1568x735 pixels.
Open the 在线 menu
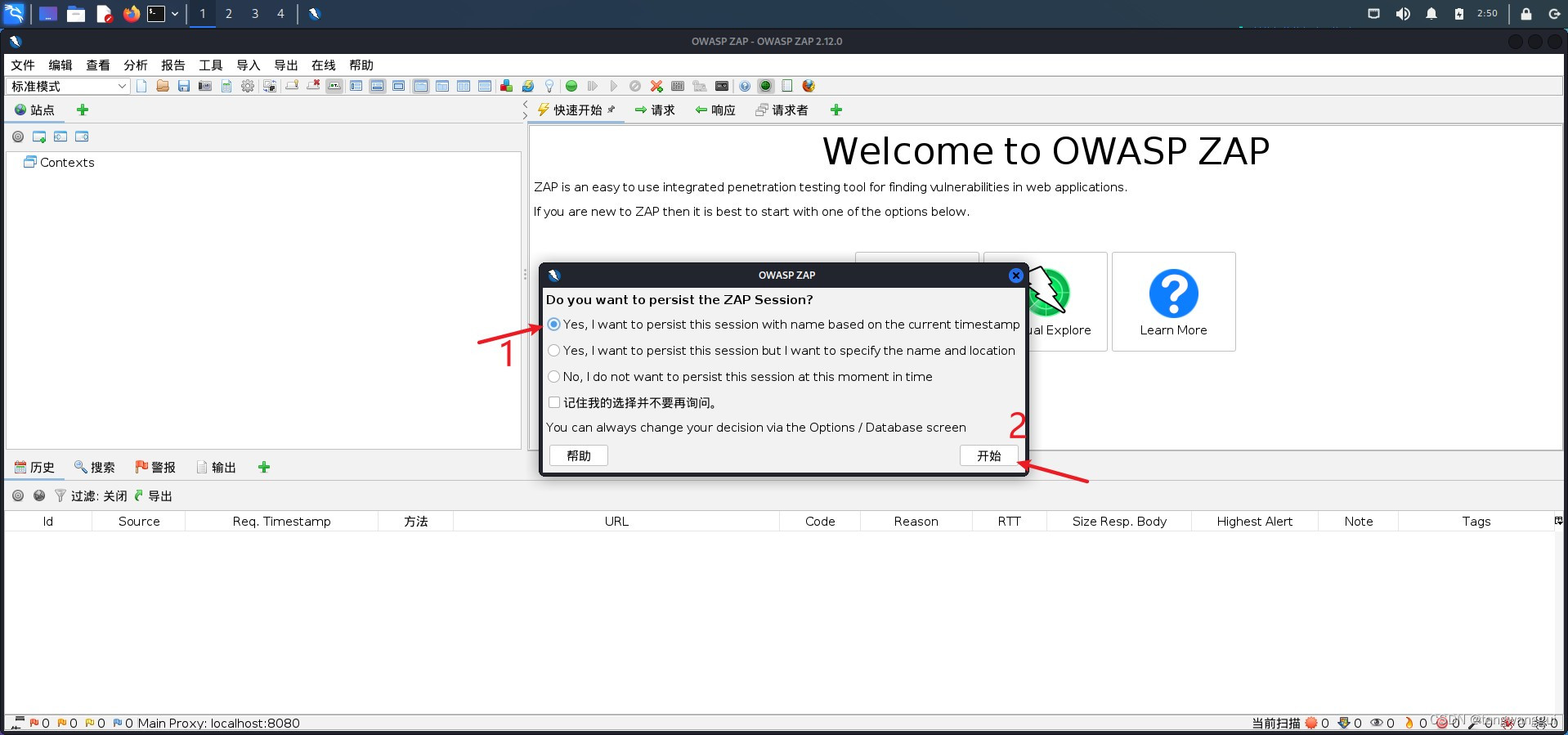324,65
